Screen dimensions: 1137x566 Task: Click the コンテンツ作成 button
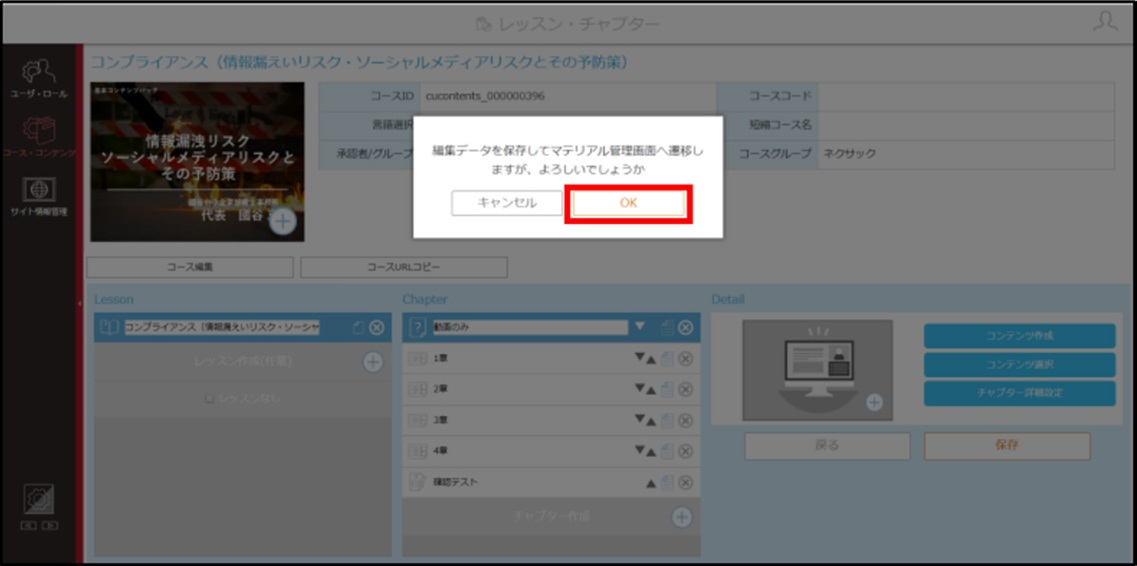coord(1020,336)
